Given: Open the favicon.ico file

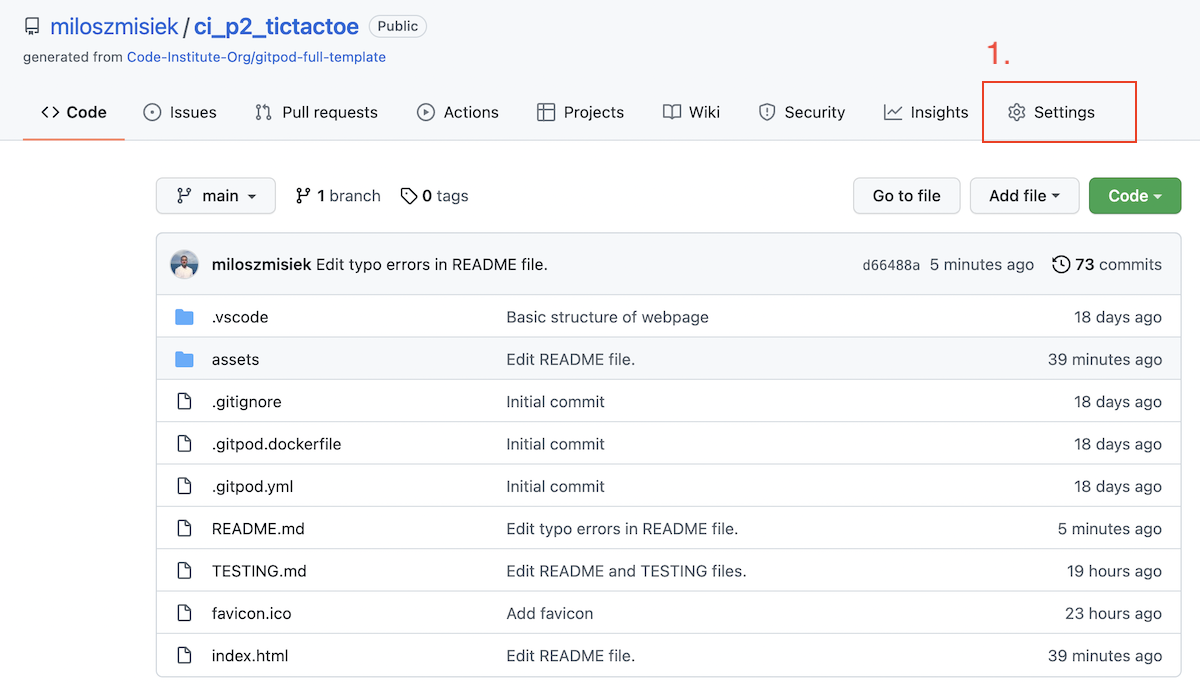Looking at the screenshot, I should pyautogui.click(x=251, y=613).
